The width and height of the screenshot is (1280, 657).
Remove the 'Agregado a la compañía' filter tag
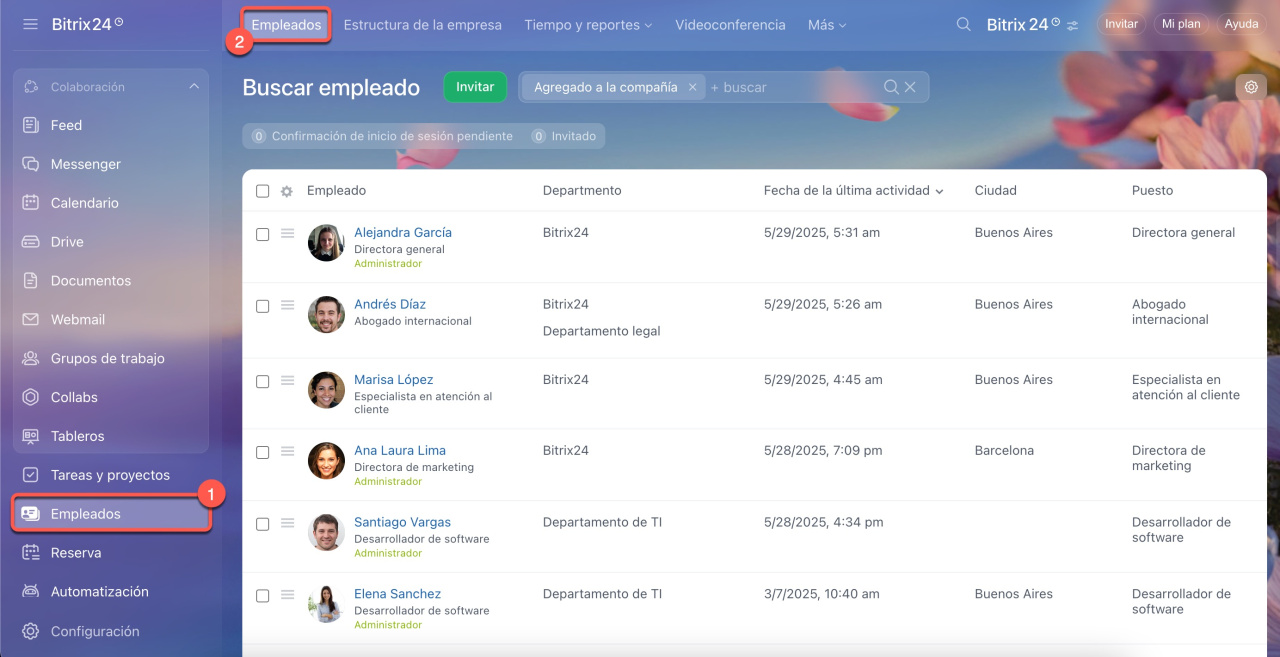[x=692, y=87]
